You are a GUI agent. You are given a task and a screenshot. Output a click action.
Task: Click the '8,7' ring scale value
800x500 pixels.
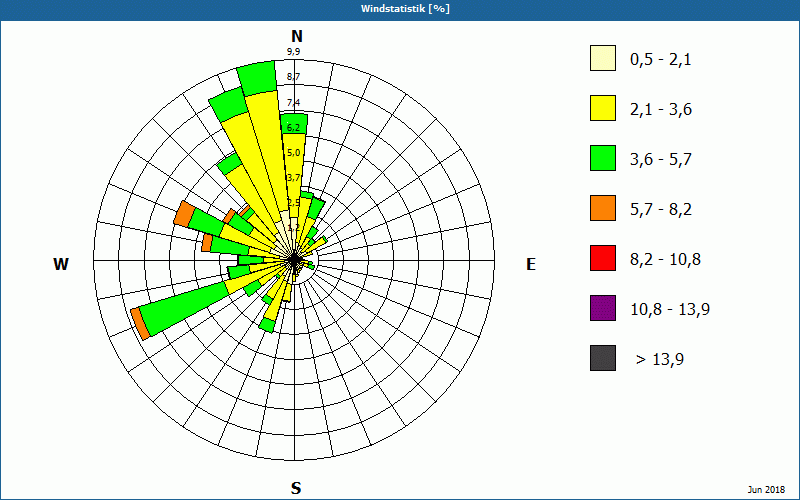[x=293, y=77]
